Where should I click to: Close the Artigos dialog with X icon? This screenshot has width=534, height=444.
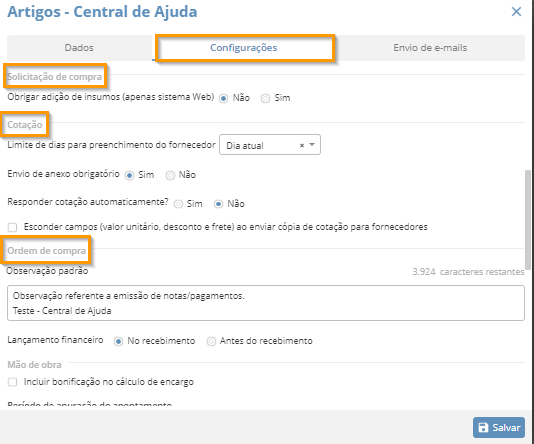516,12
